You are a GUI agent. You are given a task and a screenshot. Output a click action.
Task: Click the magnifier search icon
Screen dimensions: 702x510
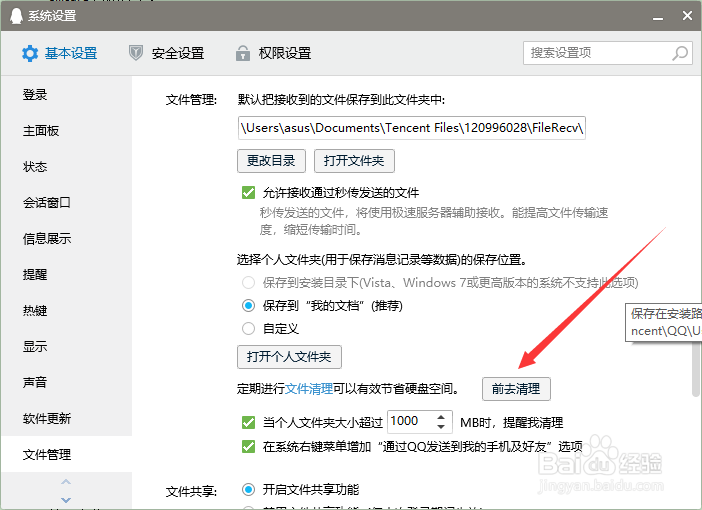coord(680,53)
